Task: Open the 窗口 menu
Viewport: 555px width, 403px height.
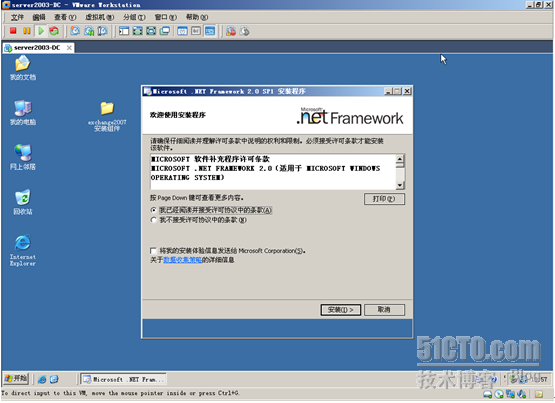Action: (x=166, y=17)
